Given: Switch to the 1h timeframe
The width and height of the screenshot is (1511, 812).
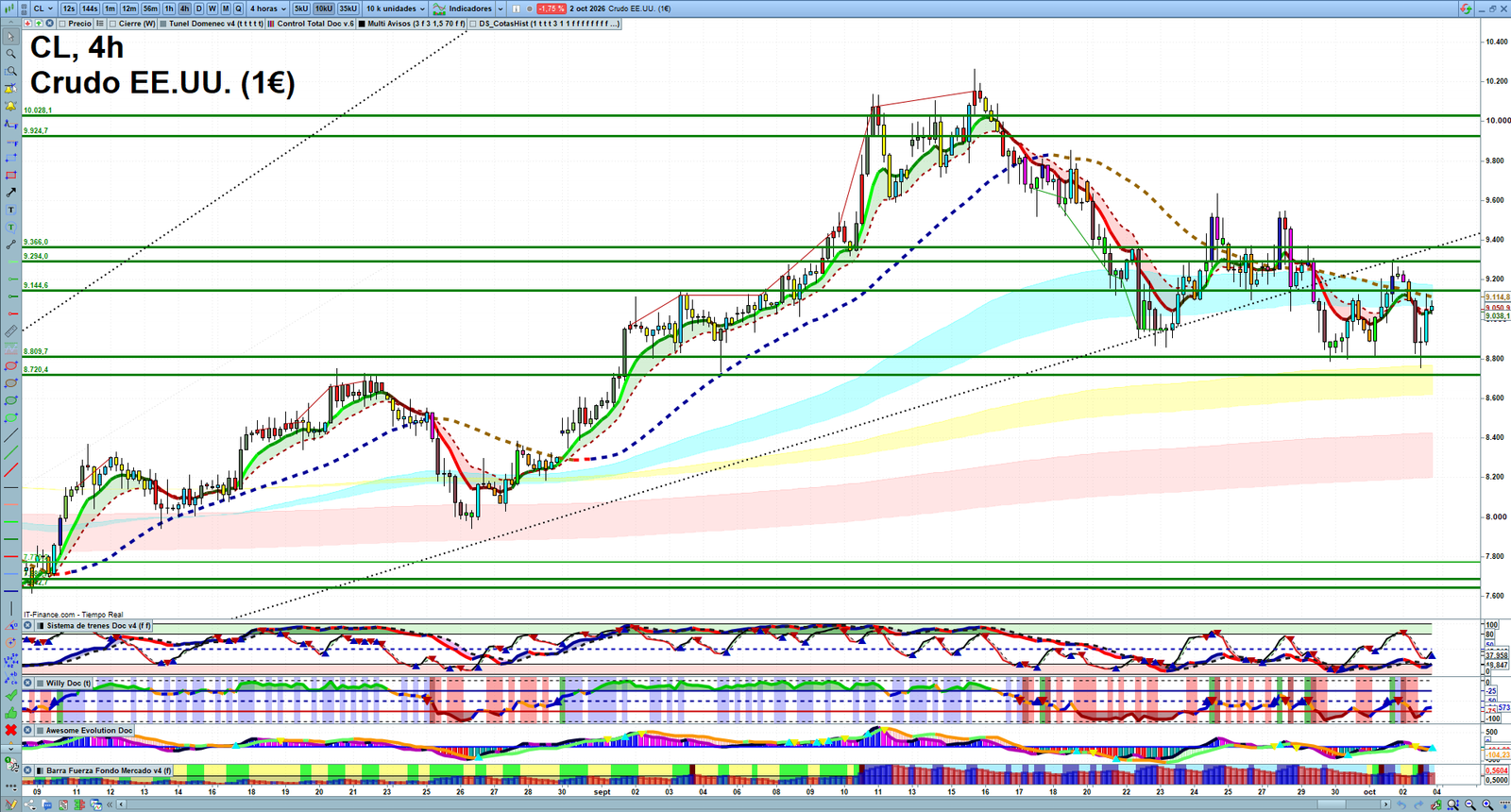Looking at the screenshot, I should (169, 8).
